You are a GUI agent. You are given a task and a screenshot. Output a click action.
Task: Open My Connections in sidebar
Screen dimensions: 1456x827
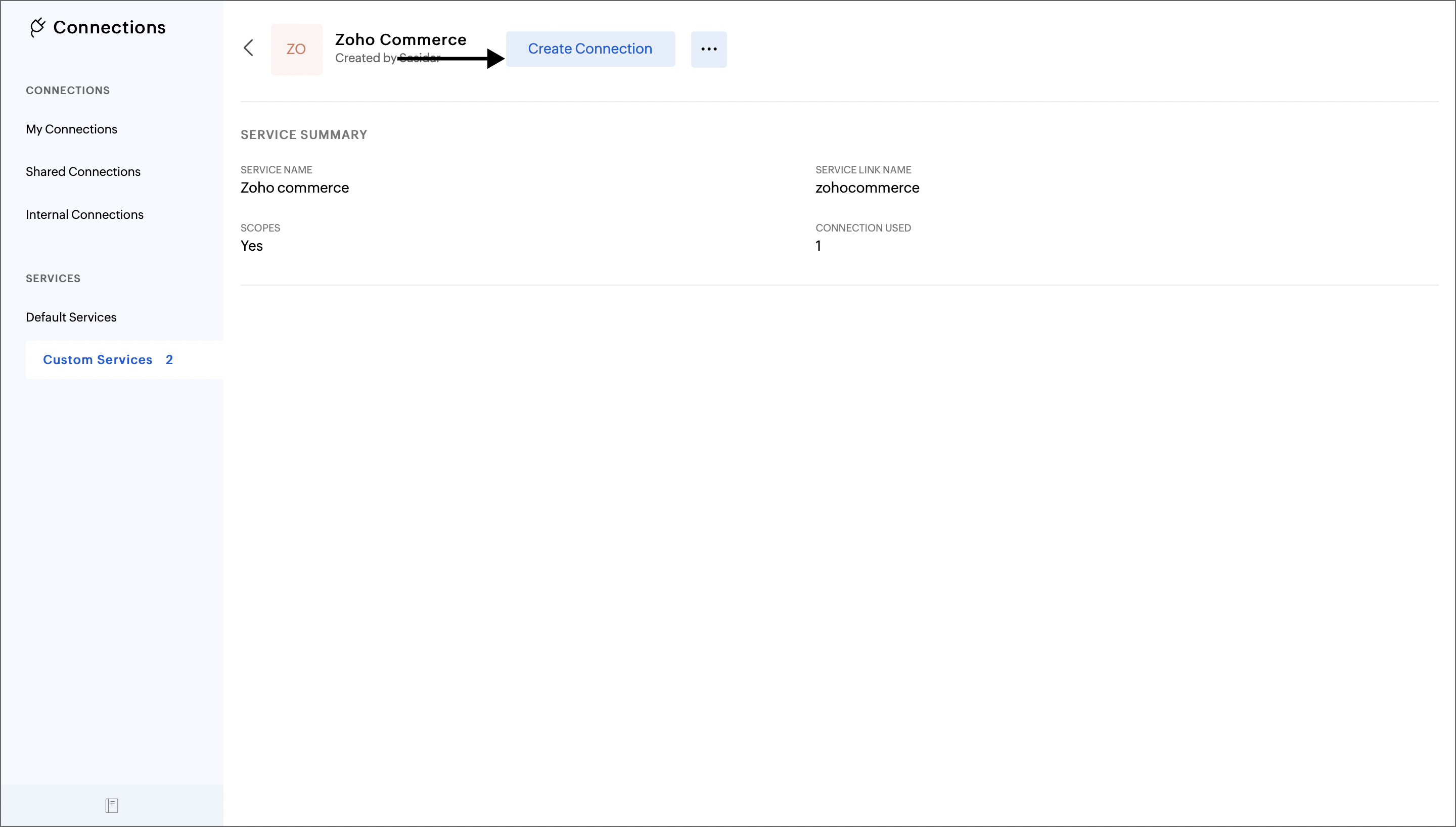[x=72, y=129]
